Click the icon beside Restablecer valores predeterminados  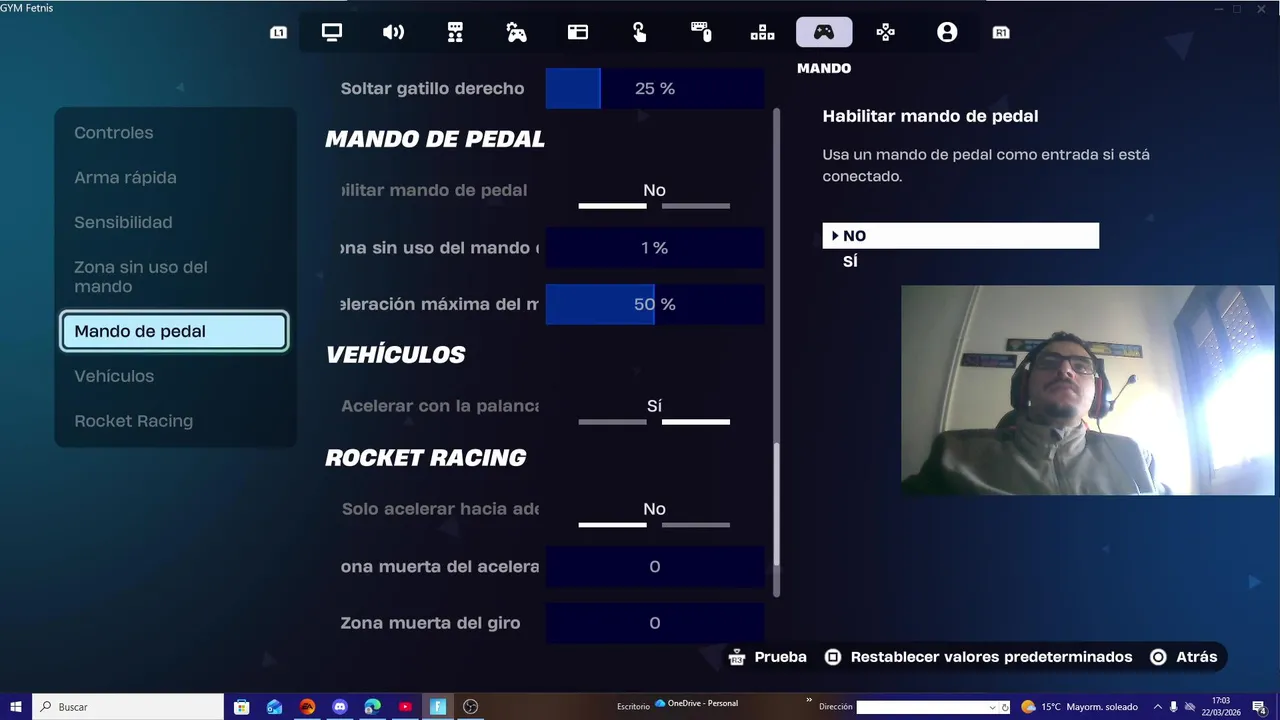point(833,657)
